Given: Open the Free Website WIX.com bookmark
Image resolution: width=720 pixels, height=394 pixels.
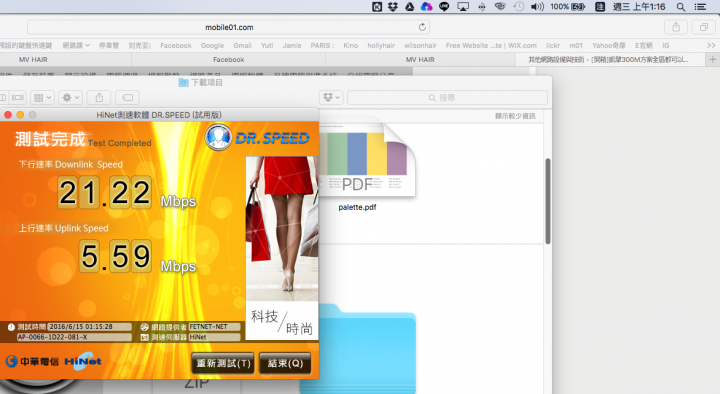Looking at the screenshot, I should tap(491, 45).
